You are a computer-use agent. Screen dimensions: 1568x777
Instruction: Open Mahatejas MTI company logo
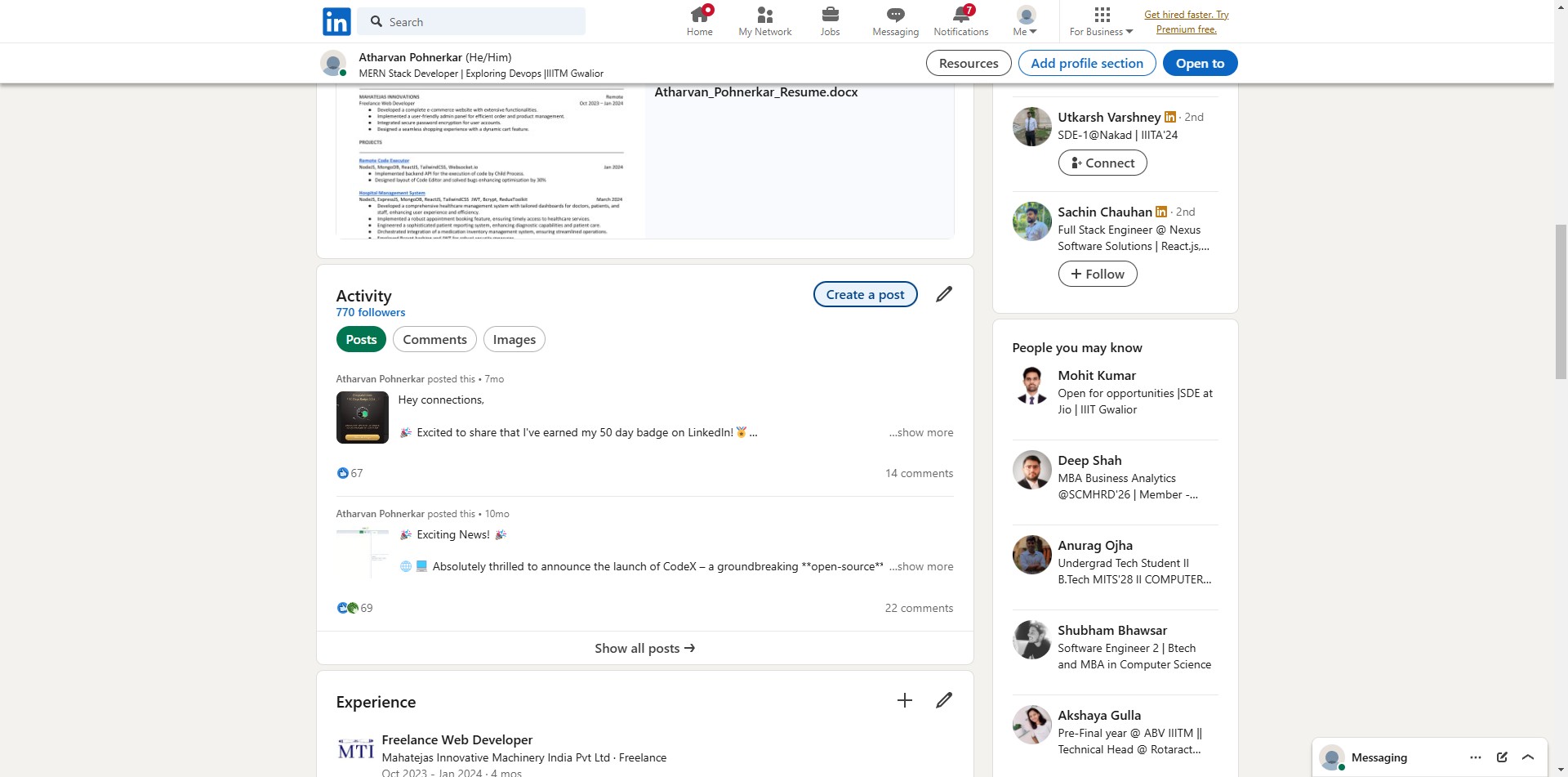tap(356, 749)
